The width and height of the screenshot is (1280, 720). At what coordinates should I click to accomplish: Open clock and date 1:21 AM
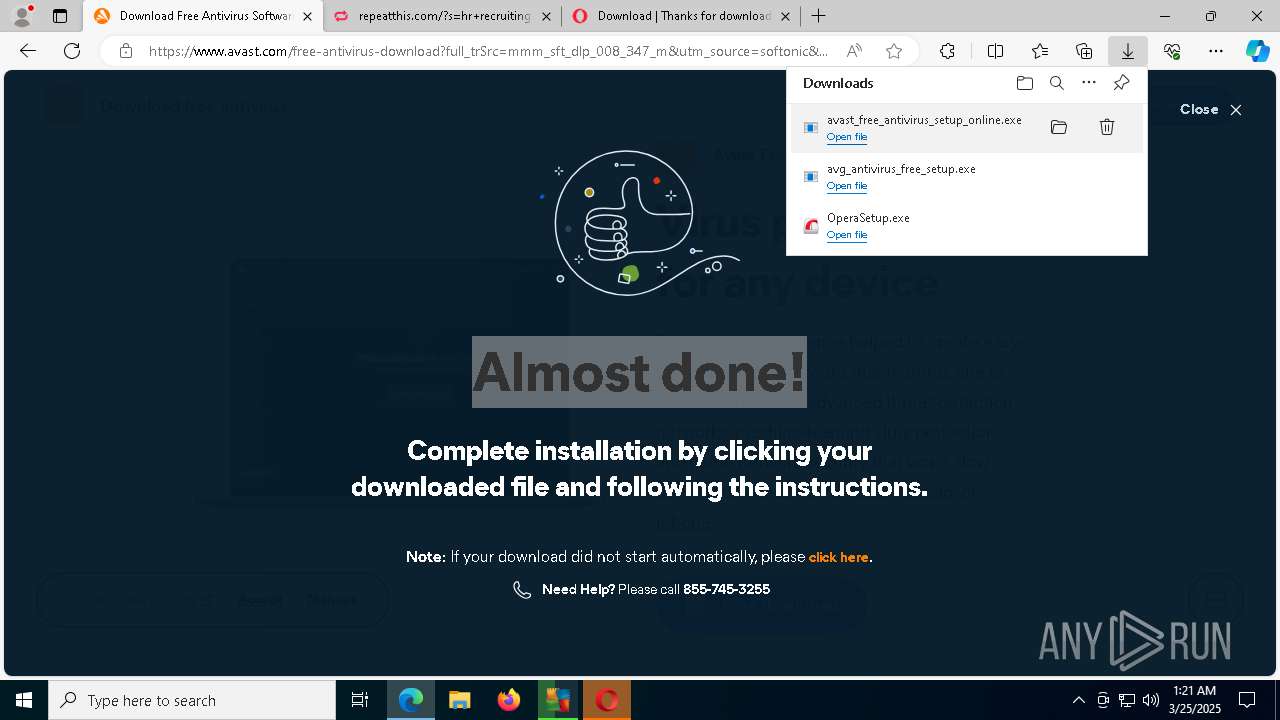(1194, 700)
